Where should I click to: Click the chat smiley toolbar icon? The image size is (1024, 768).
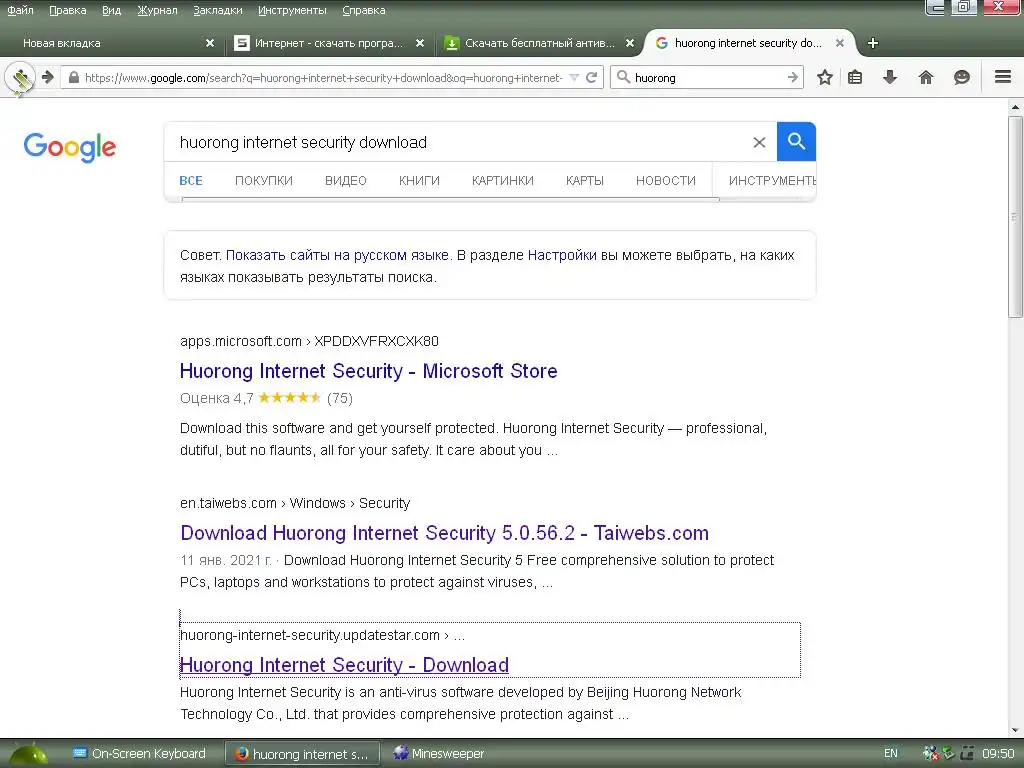(961, 78)
